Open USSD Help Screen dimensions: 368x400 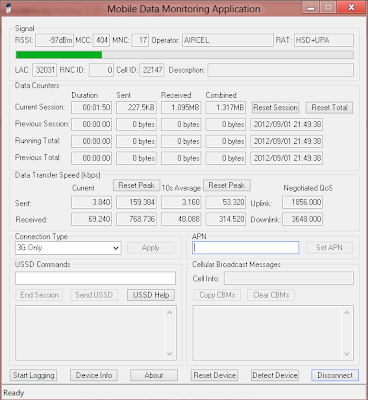tap(151, 295)
